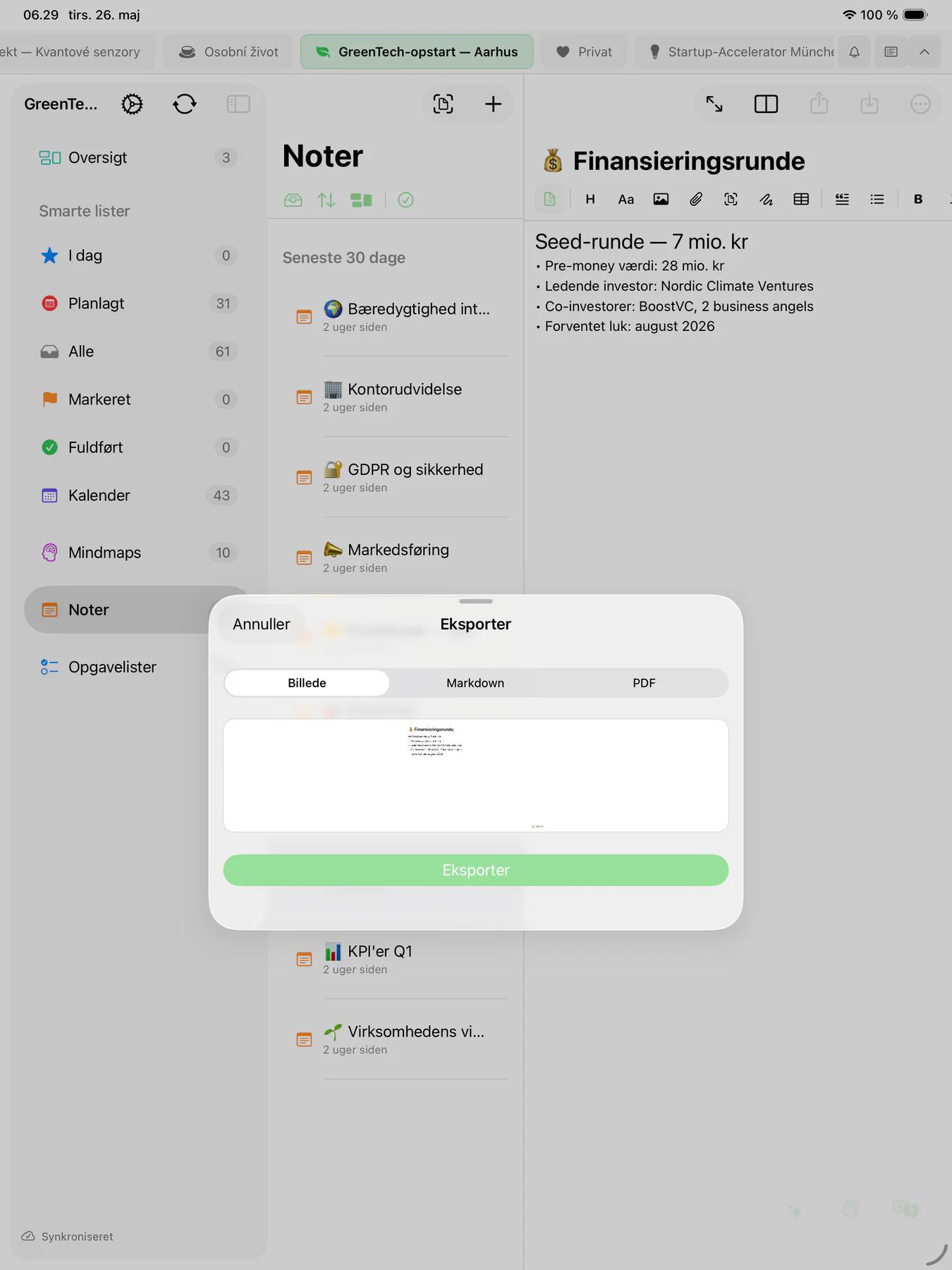Click the expand fullscreen arrows icon

click(714, 104)
